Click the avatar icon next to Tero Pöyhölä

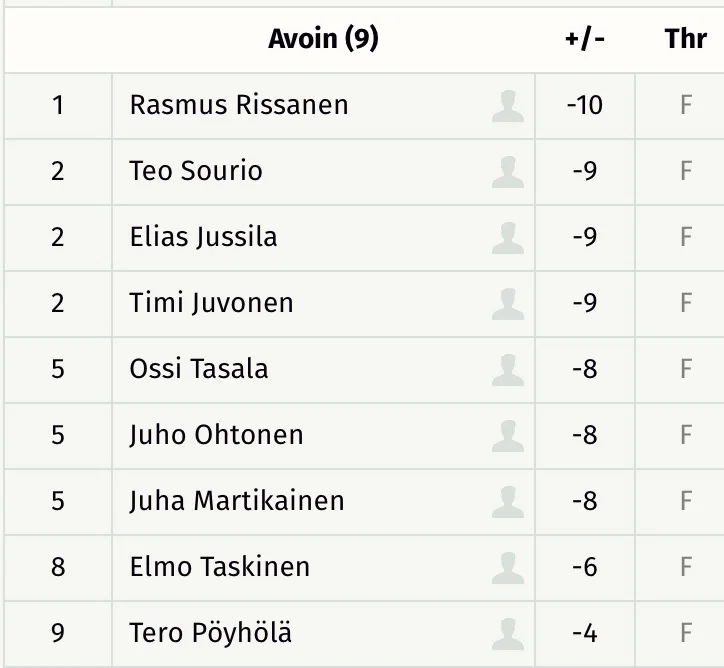click(508, 633)
